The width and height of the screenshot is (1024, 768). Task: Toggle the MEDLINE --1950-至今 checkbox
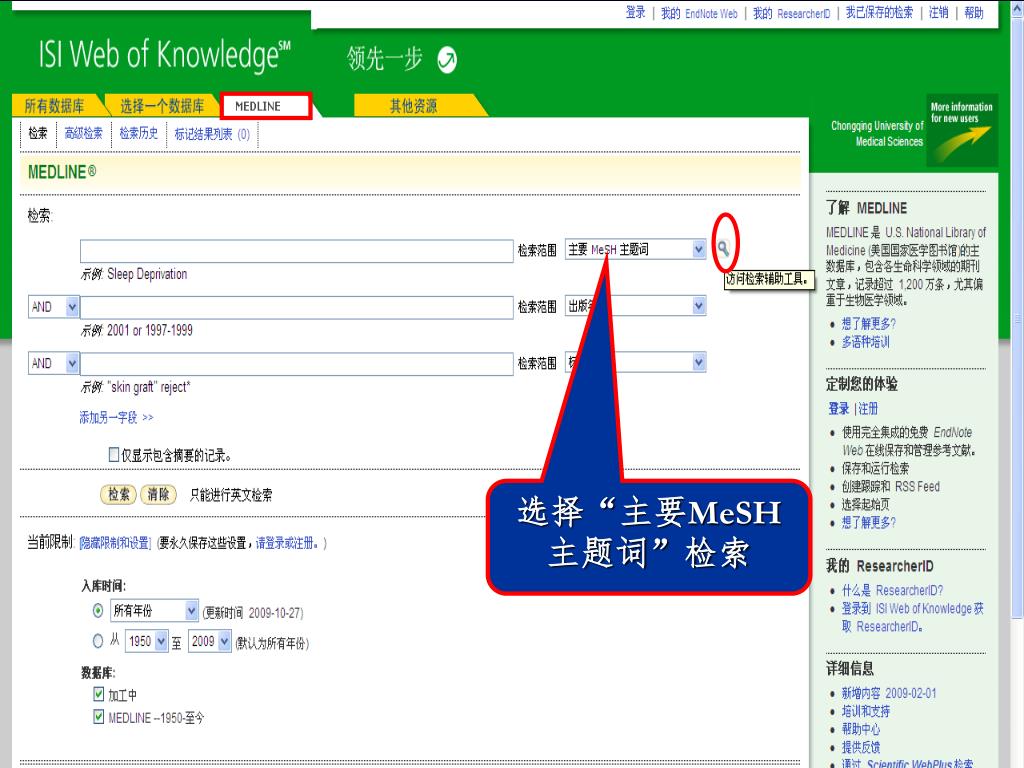tap(99, 716)
